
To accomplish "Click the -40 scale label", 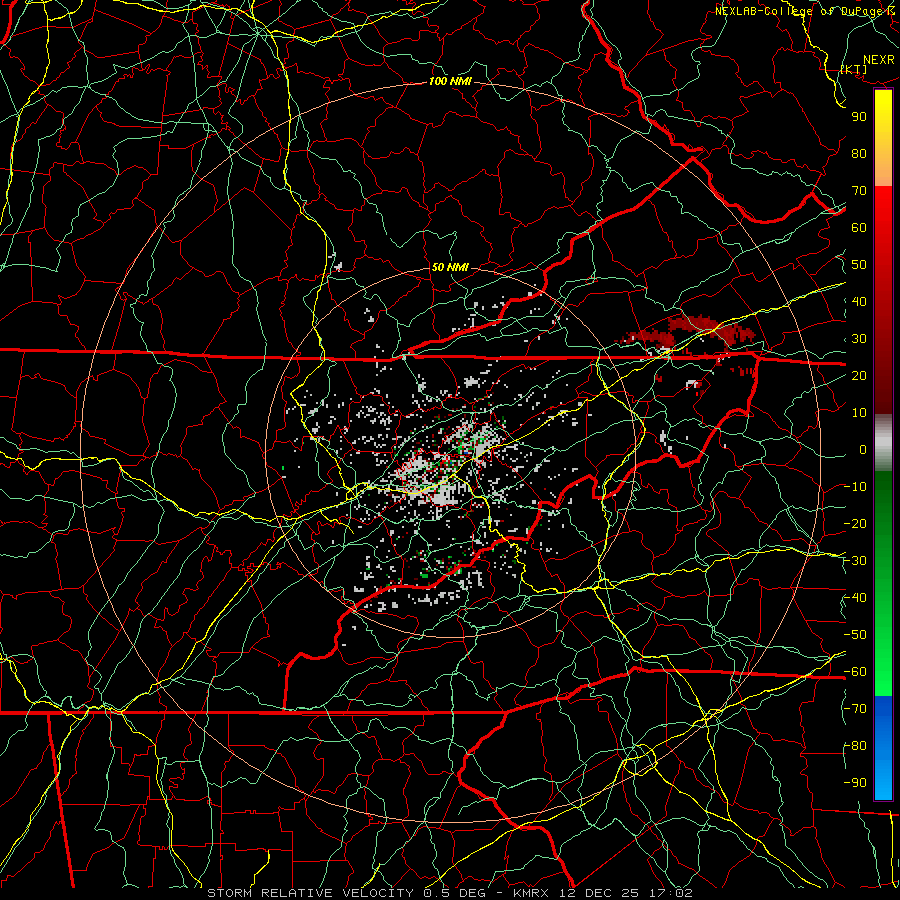I will click(855, 598).
